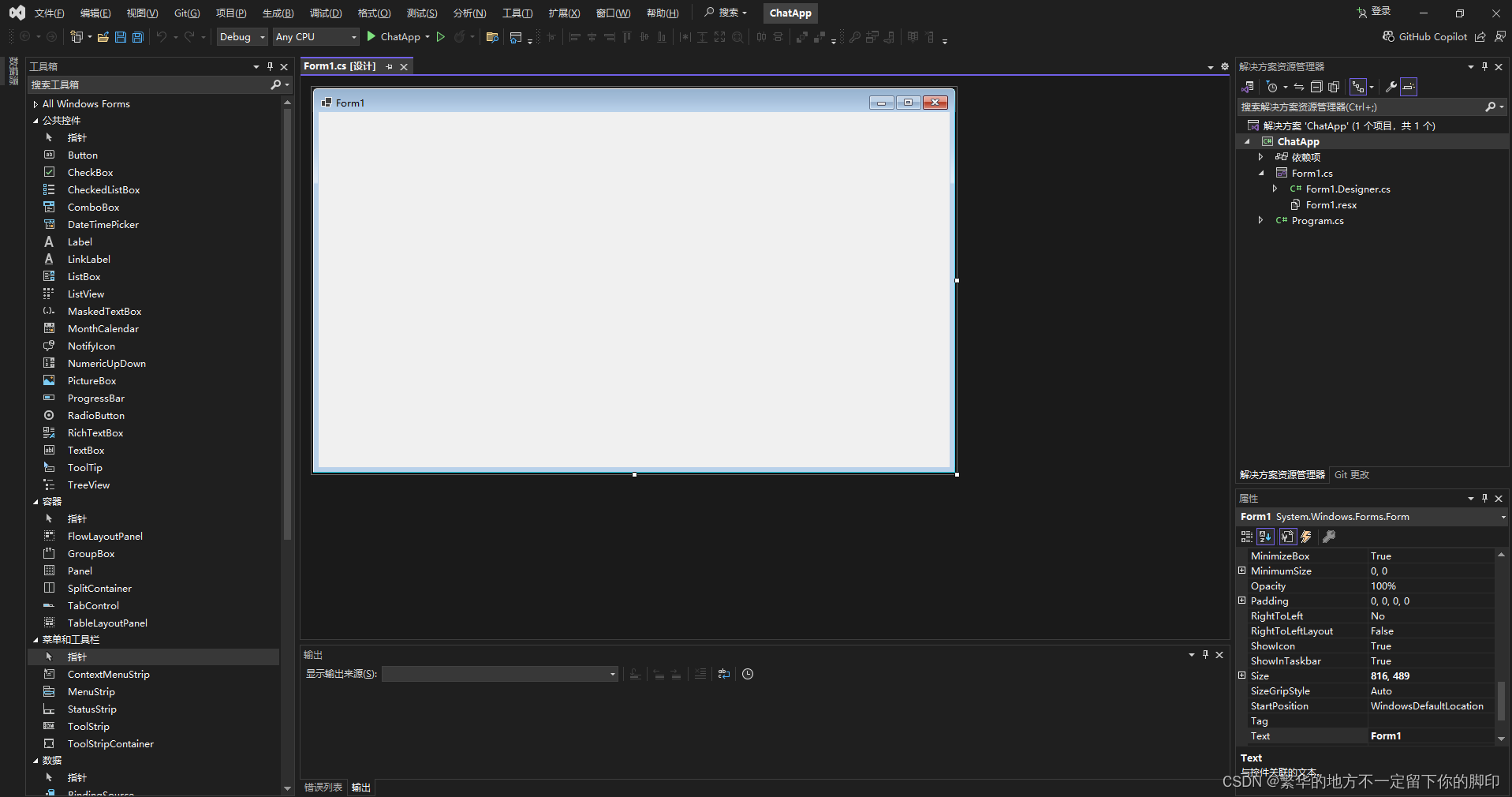Screen dimensions: 1512x797
Task: Click Pending Changes Filter clock icon
Action: pos(1272,87)
